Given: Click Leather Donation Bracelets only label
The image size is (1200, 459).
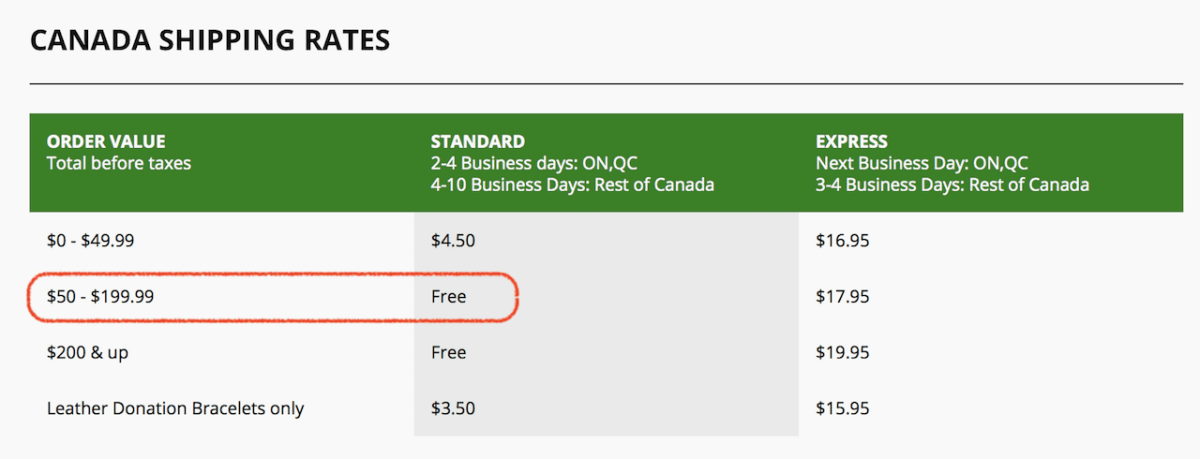Looking at the screenshot, I should tap(175, 408).
